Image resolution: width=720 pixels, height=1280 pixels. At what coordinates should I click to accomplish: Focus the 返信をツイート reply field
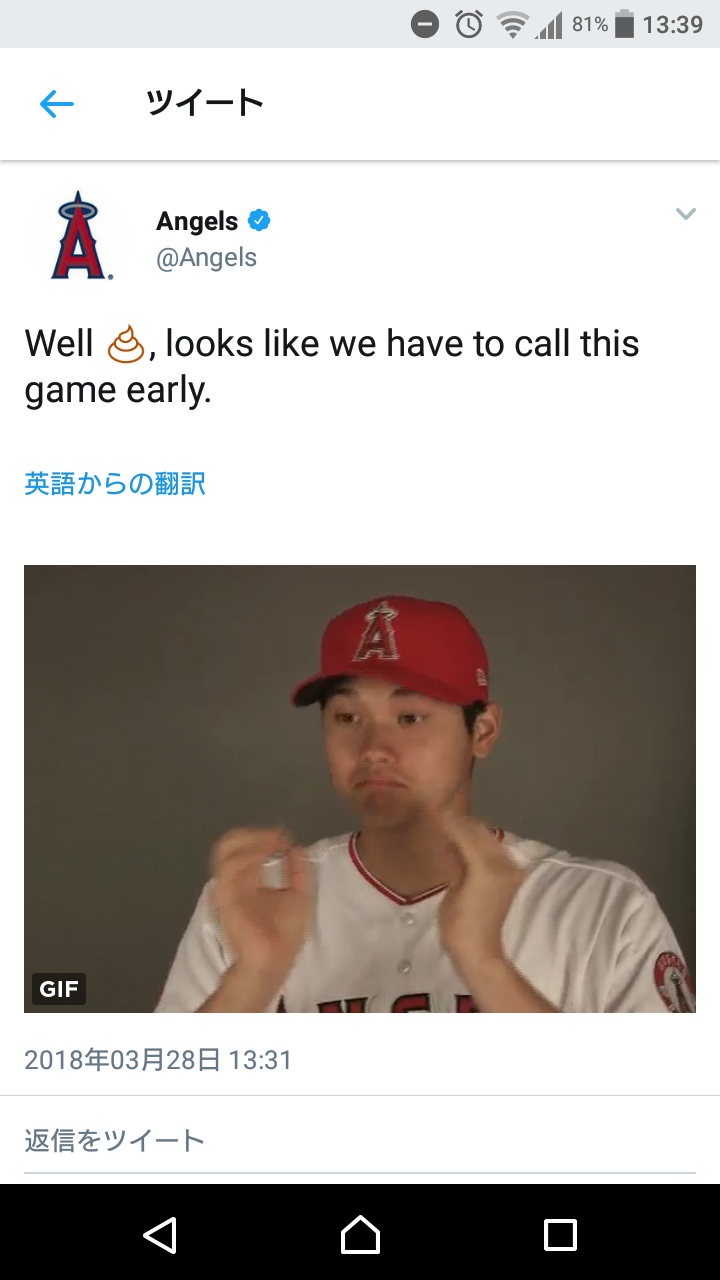pos(360,1141)
